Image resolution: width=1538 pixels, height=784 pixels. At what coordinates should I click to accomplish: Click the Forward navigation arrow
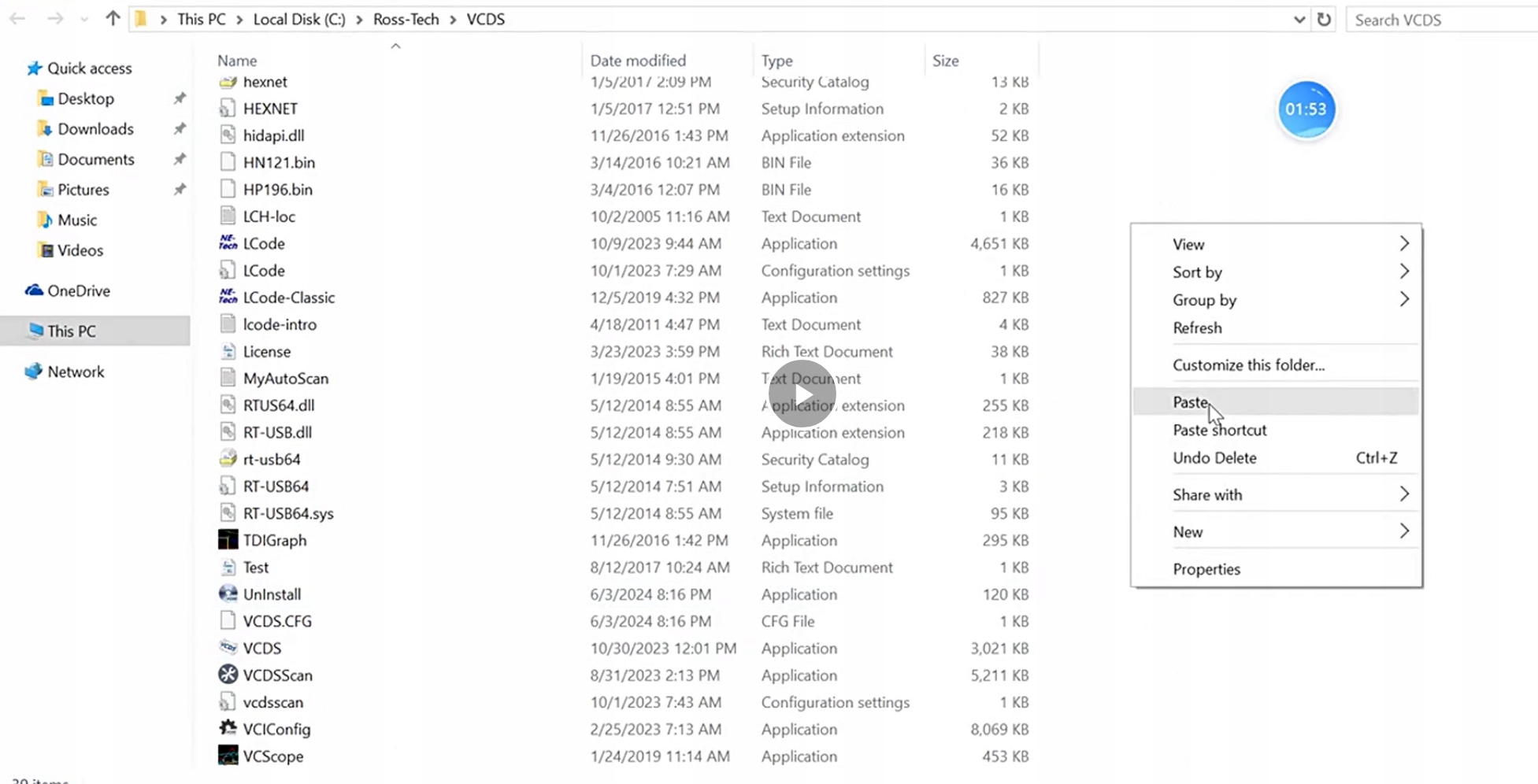tap(54, 19)
